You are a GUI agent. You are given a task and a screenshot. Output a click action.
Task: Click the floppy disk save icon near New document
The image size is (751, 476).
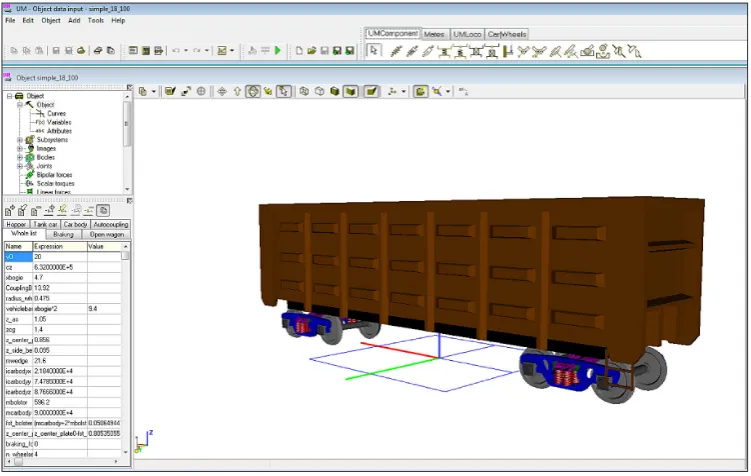click(324, 50)
